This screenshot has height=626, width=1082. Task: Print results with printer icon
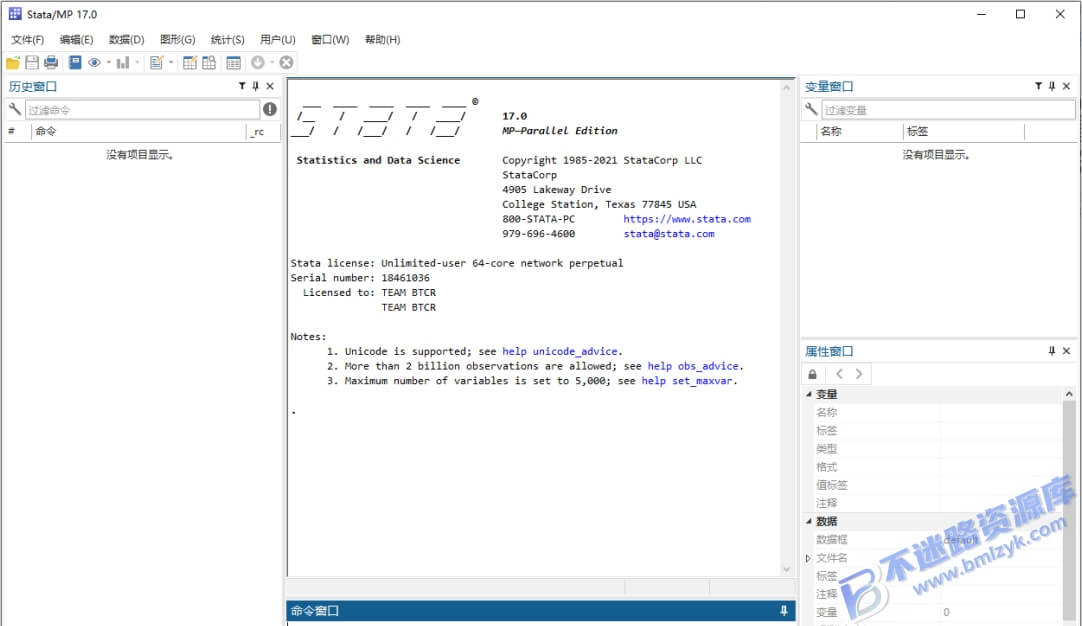[51, 63]
